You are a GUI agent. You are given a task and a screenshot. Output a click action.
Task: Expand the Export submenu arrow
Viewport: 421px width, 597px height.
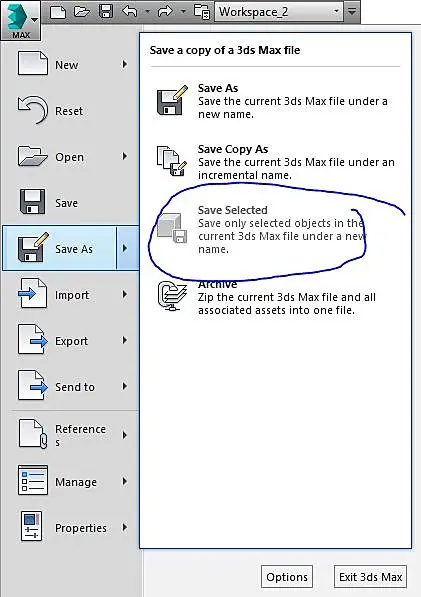click(124, 340)
